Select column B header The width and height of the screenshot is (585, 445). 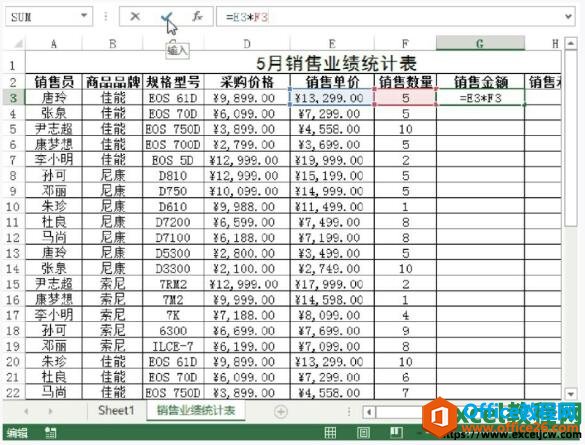(112, 44)
